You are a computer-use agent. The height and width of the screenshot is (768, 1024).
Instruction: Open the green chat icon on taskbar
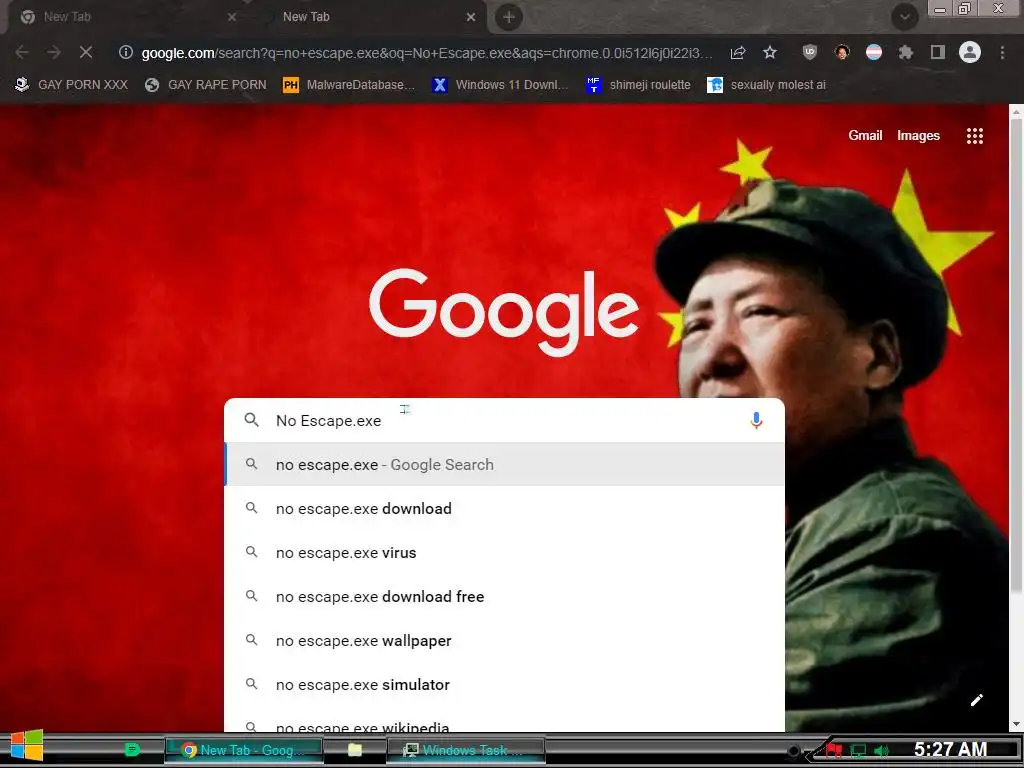pyautogui.click(x=133, y=750)
